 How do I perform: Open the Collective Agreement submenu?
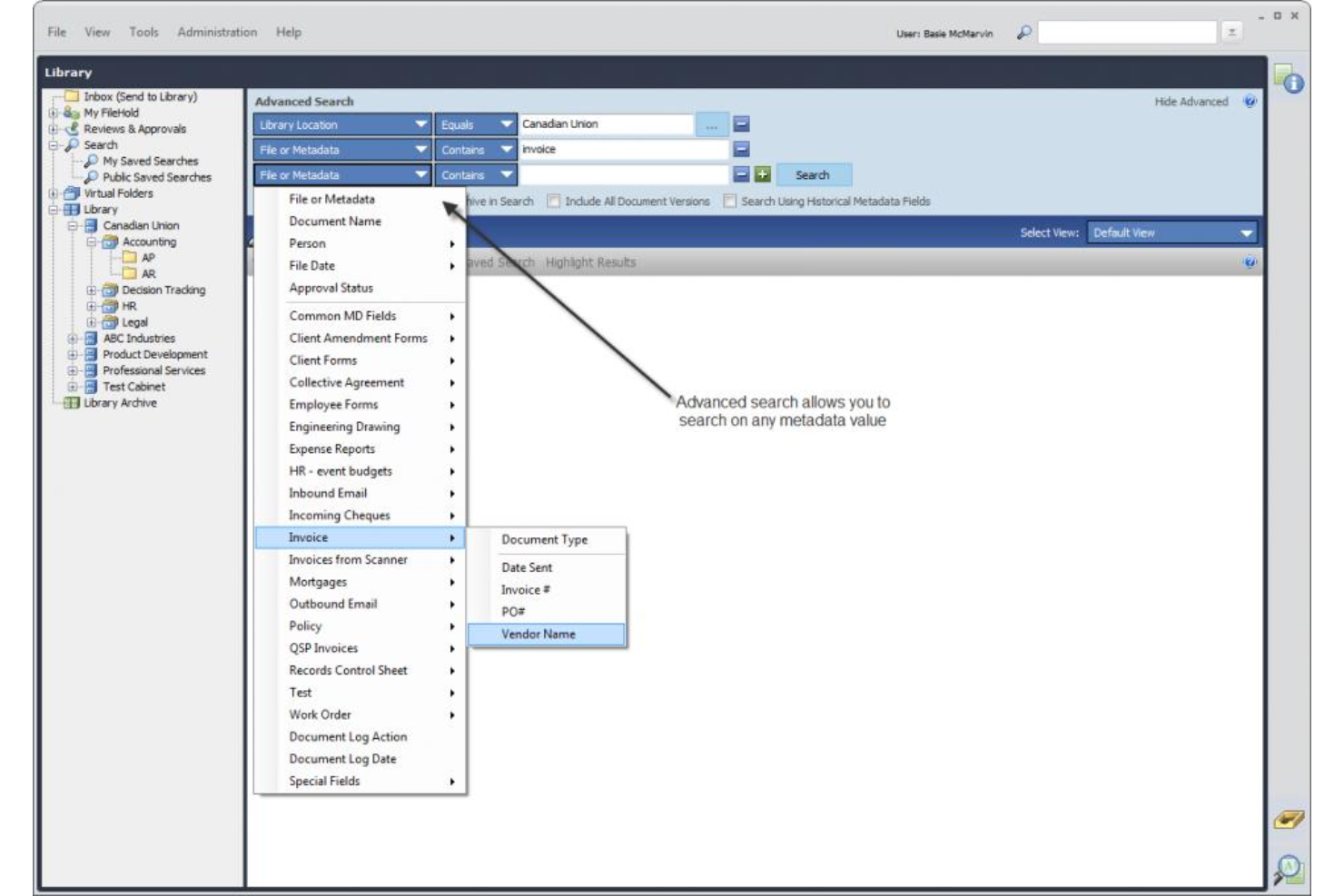360,383
